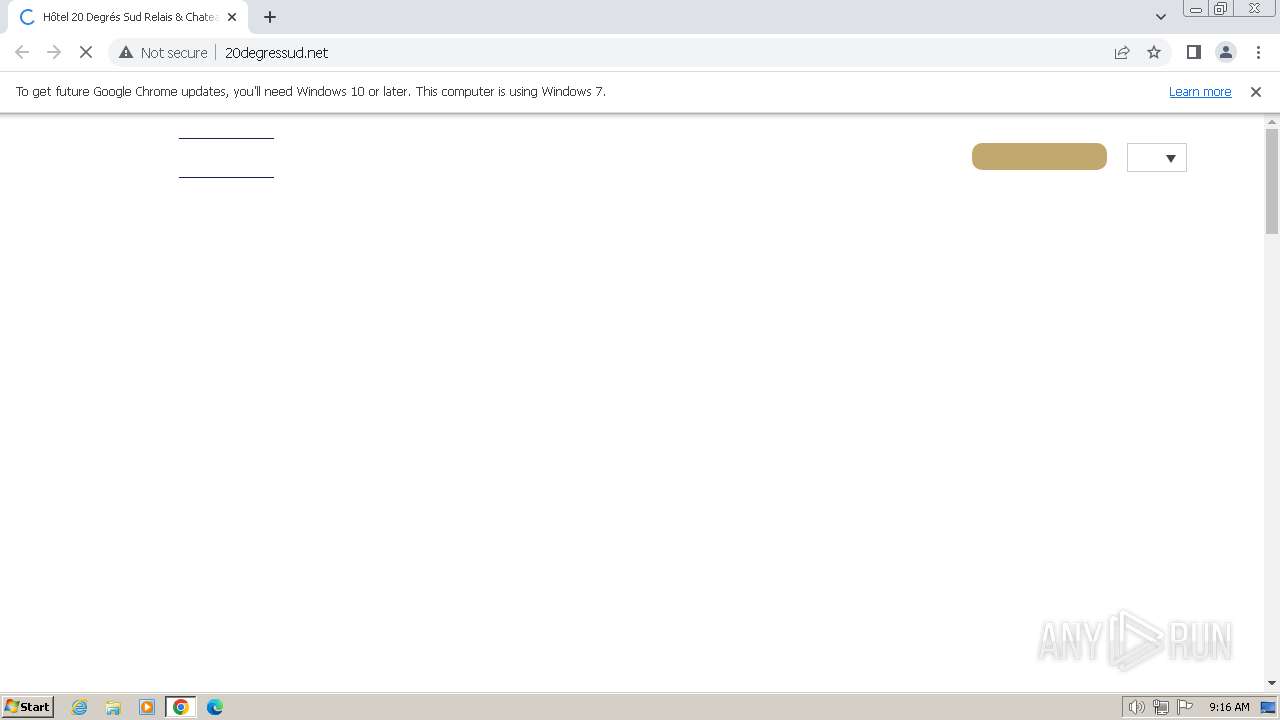1280x720 pixels.
Task: Open the volume speaker tray icon
Action: click(1136, 707)
